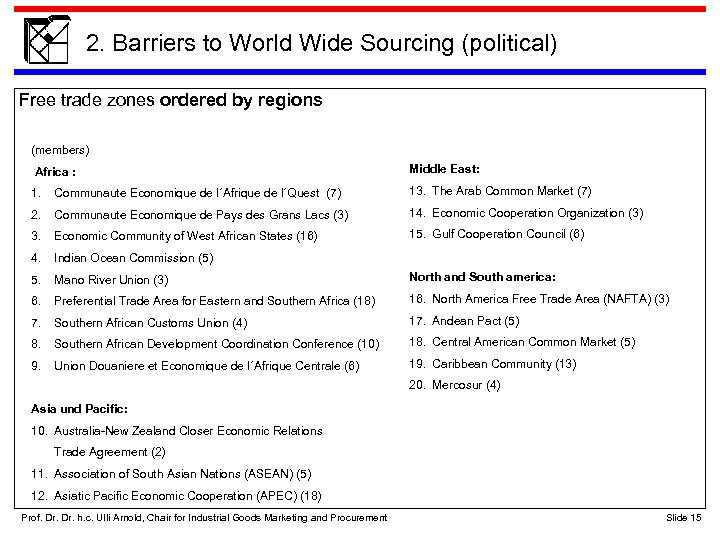Select the 'Asia und Pacific:' heading
Image resolution: width=720 pixels, height=540 pixels.
(79, 409)
